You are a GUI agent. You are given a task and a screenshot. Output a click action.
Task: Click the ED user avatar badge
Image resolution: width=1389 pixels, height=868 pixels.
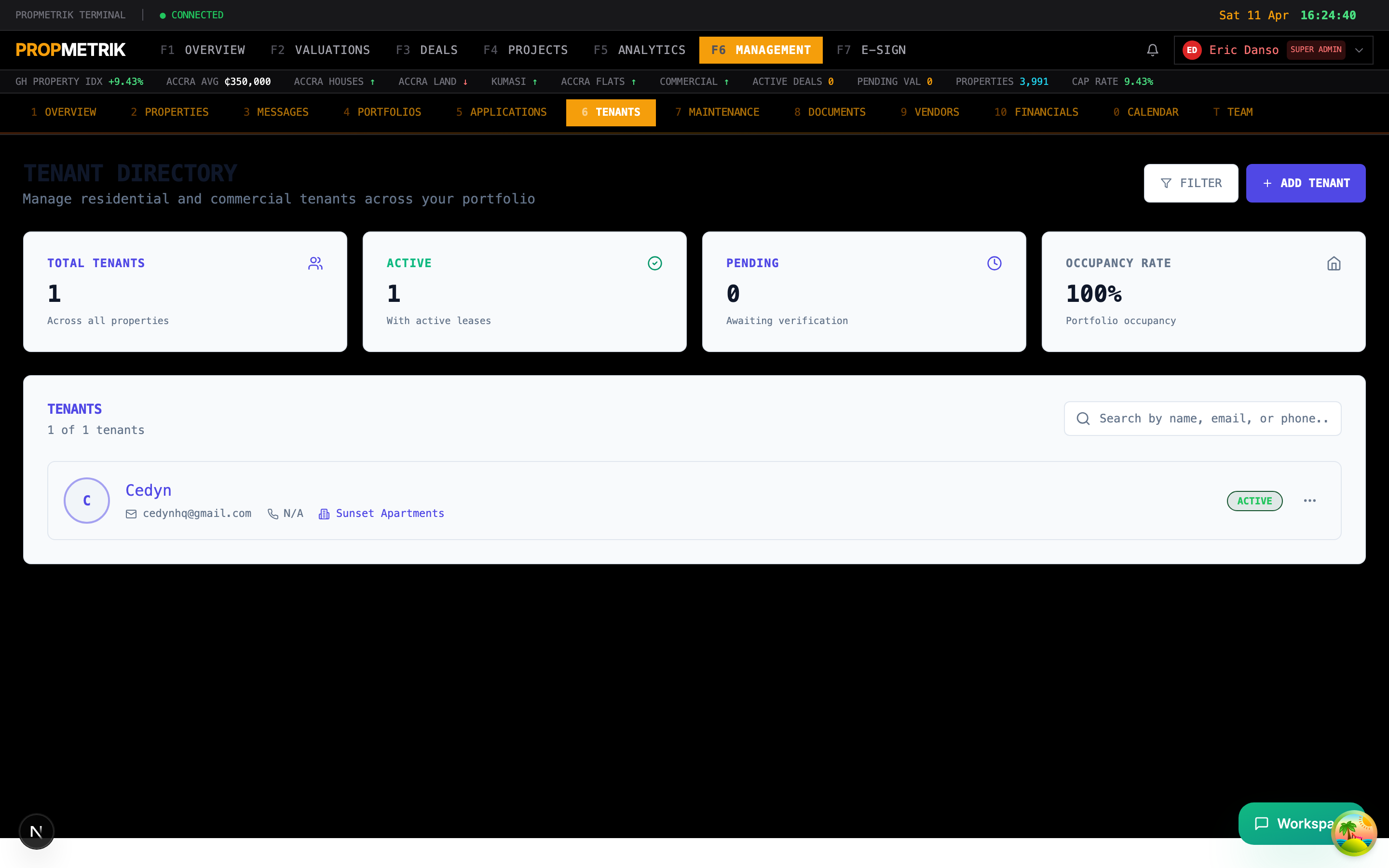[x=1192, y=50]
